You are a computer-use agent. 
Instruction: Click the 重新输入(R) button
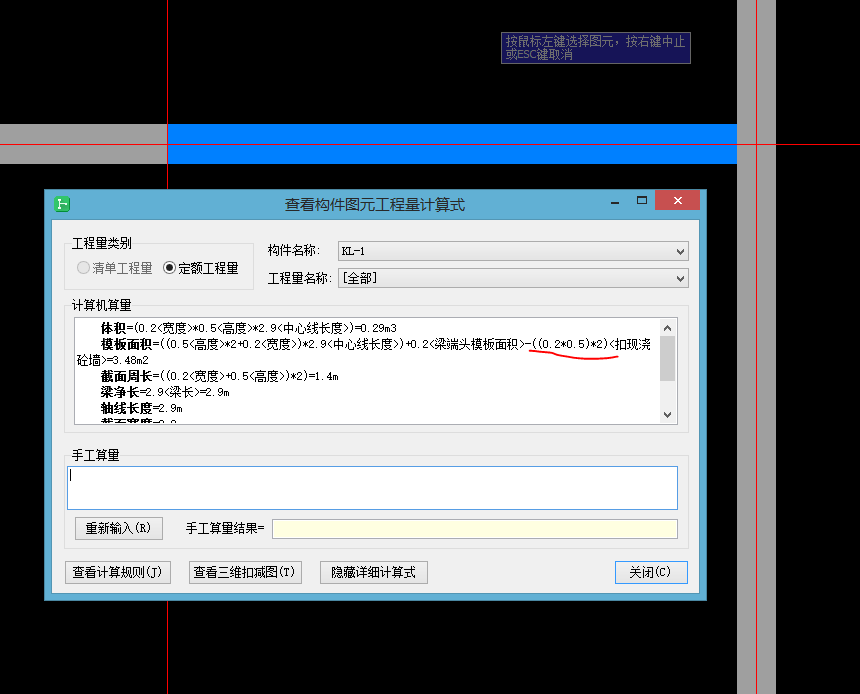click(118, 528)
